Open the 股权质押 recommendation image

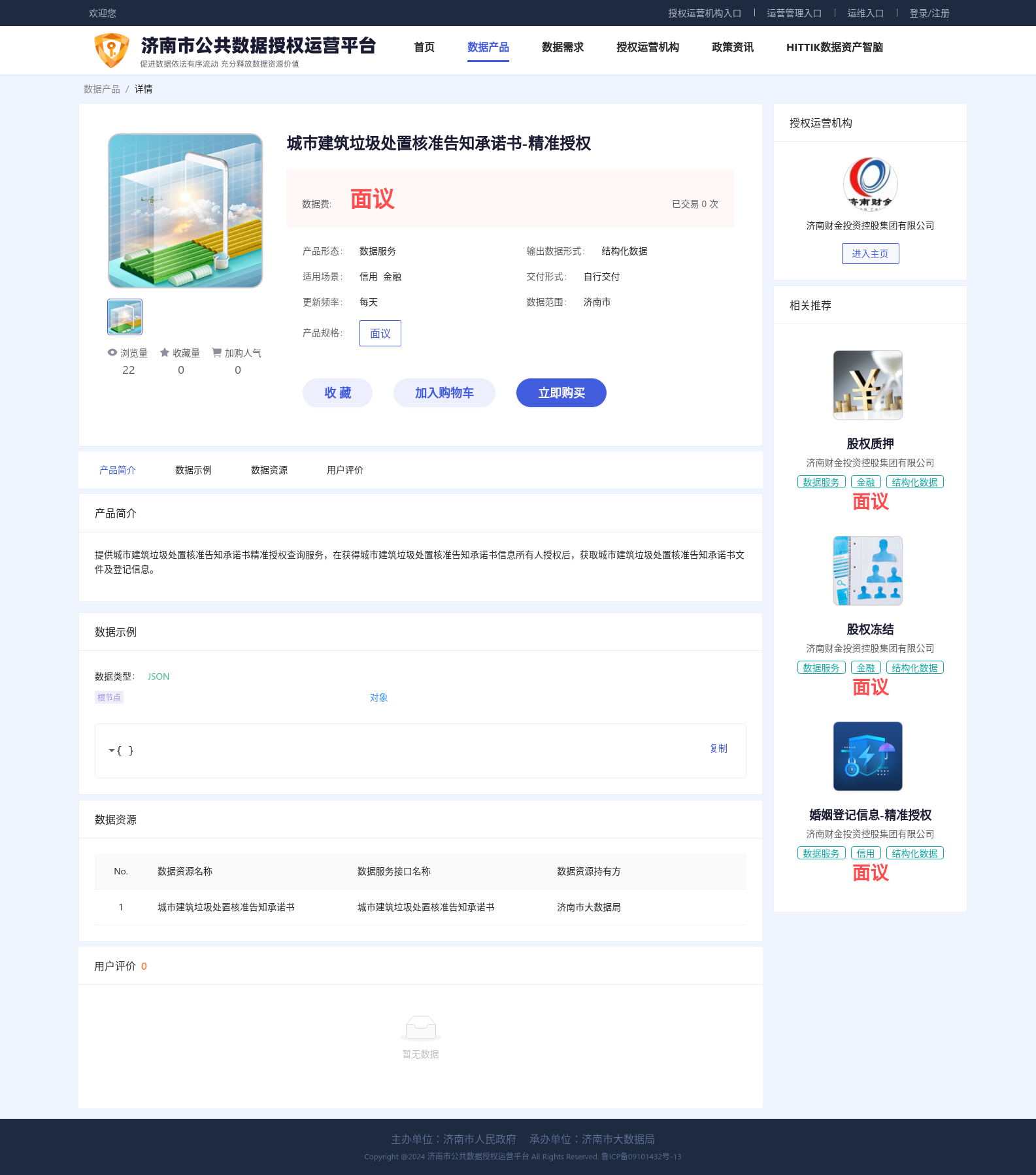click(x=868, y=385)
